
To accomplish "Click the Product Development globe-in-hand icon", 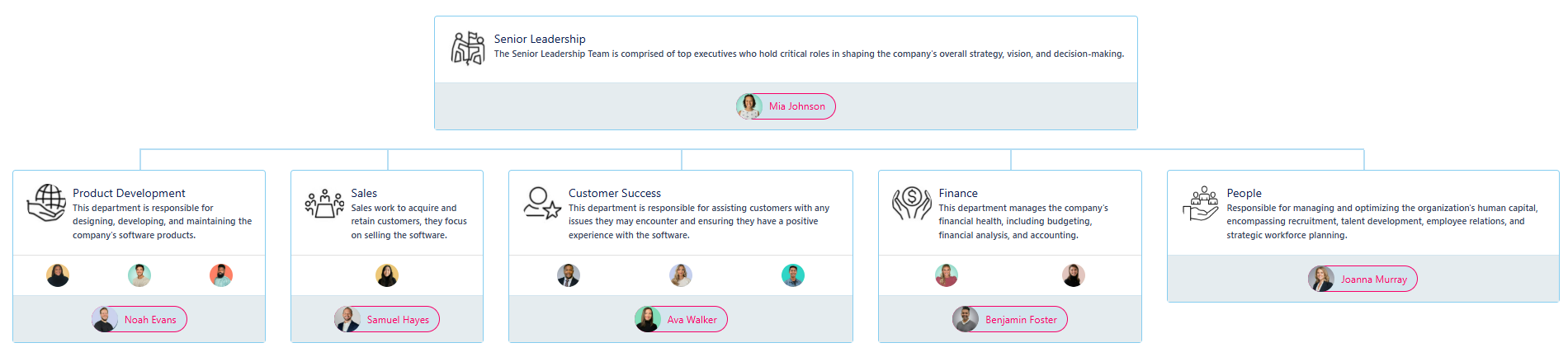I will coord(46,203).
